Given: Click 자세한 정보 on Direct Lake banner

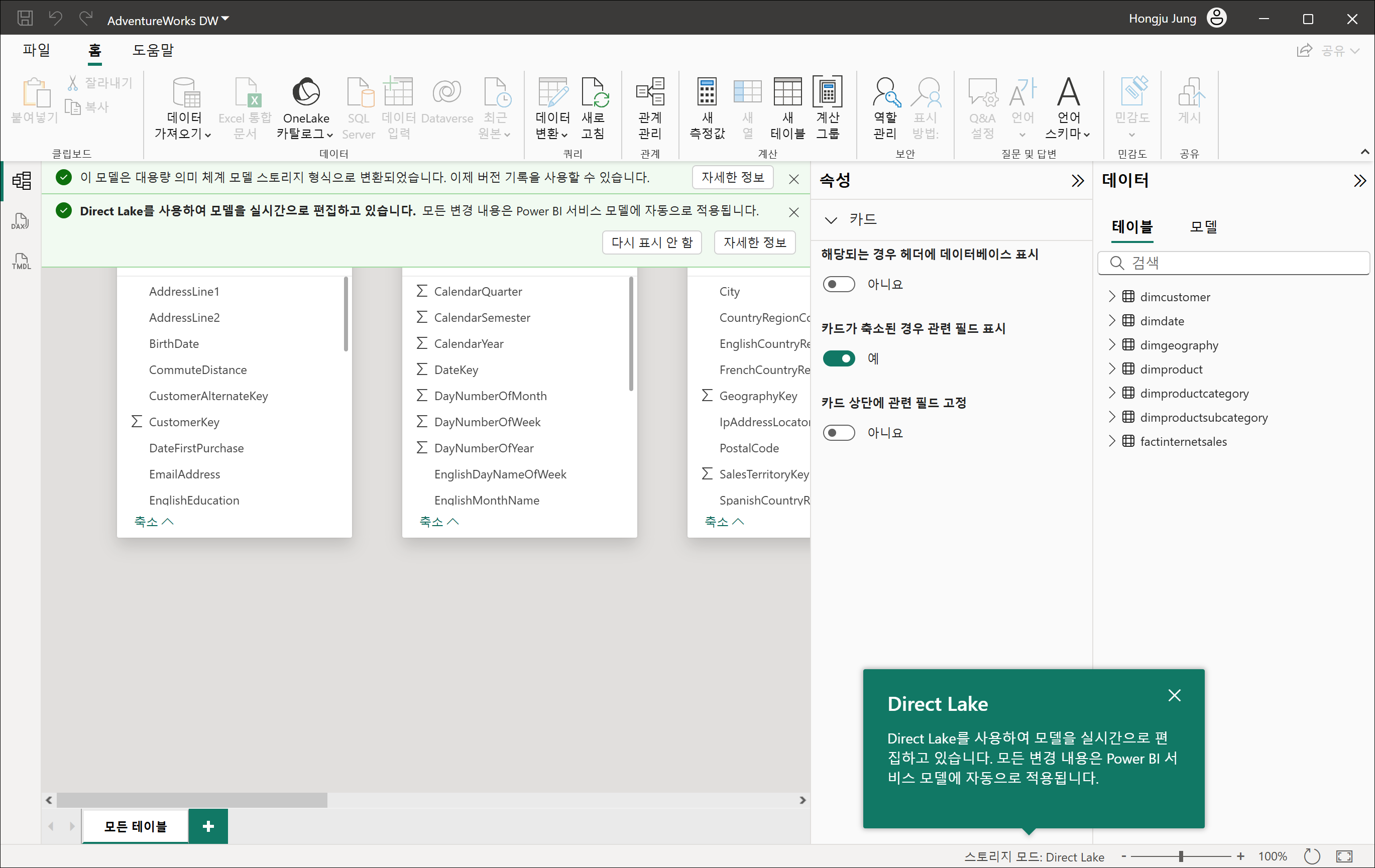Looking at the screenshot, I should [x=755, y=242].
